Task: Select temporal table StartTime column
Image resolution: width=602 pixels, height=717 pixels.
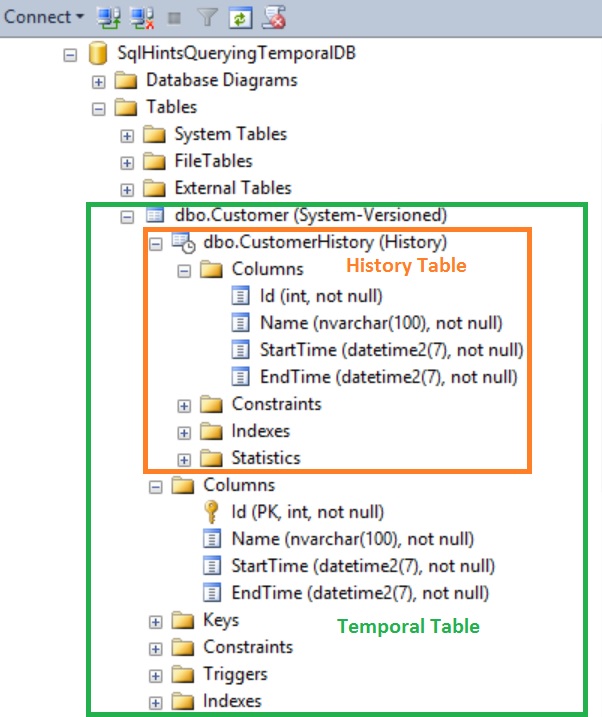Action: 363,566
